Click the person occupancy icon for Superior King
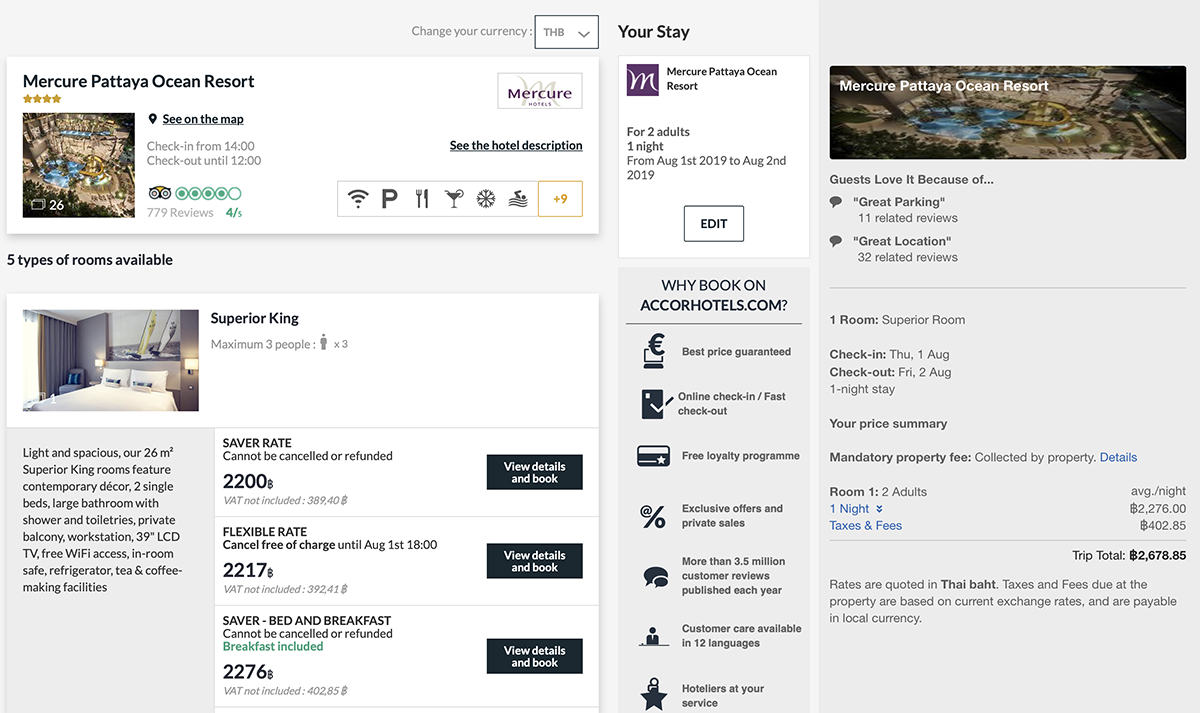The width and height of the screenshot is (1200, 713). click(x=323, y=343)
